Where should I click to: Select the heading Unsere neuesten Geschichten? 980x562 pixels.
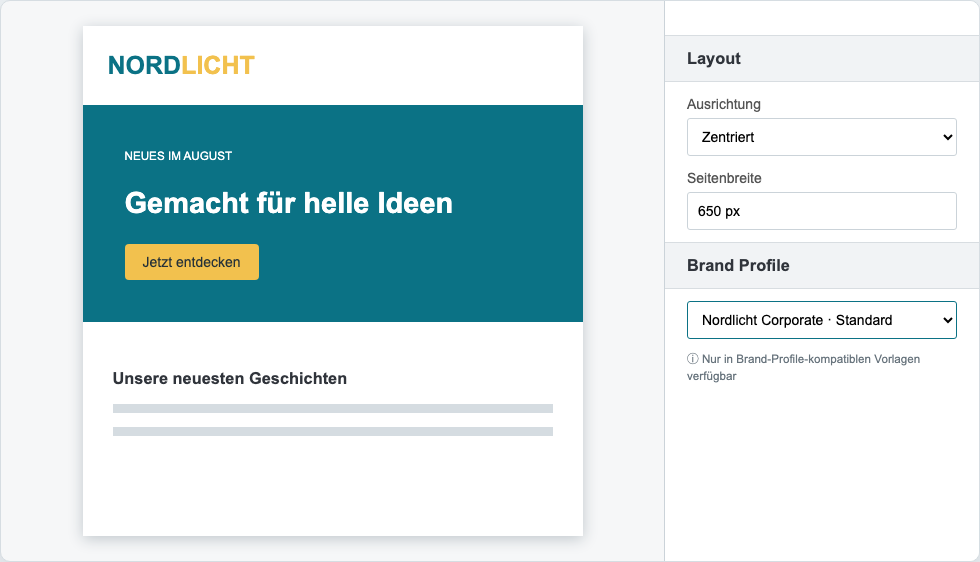[x=229, y=378]
